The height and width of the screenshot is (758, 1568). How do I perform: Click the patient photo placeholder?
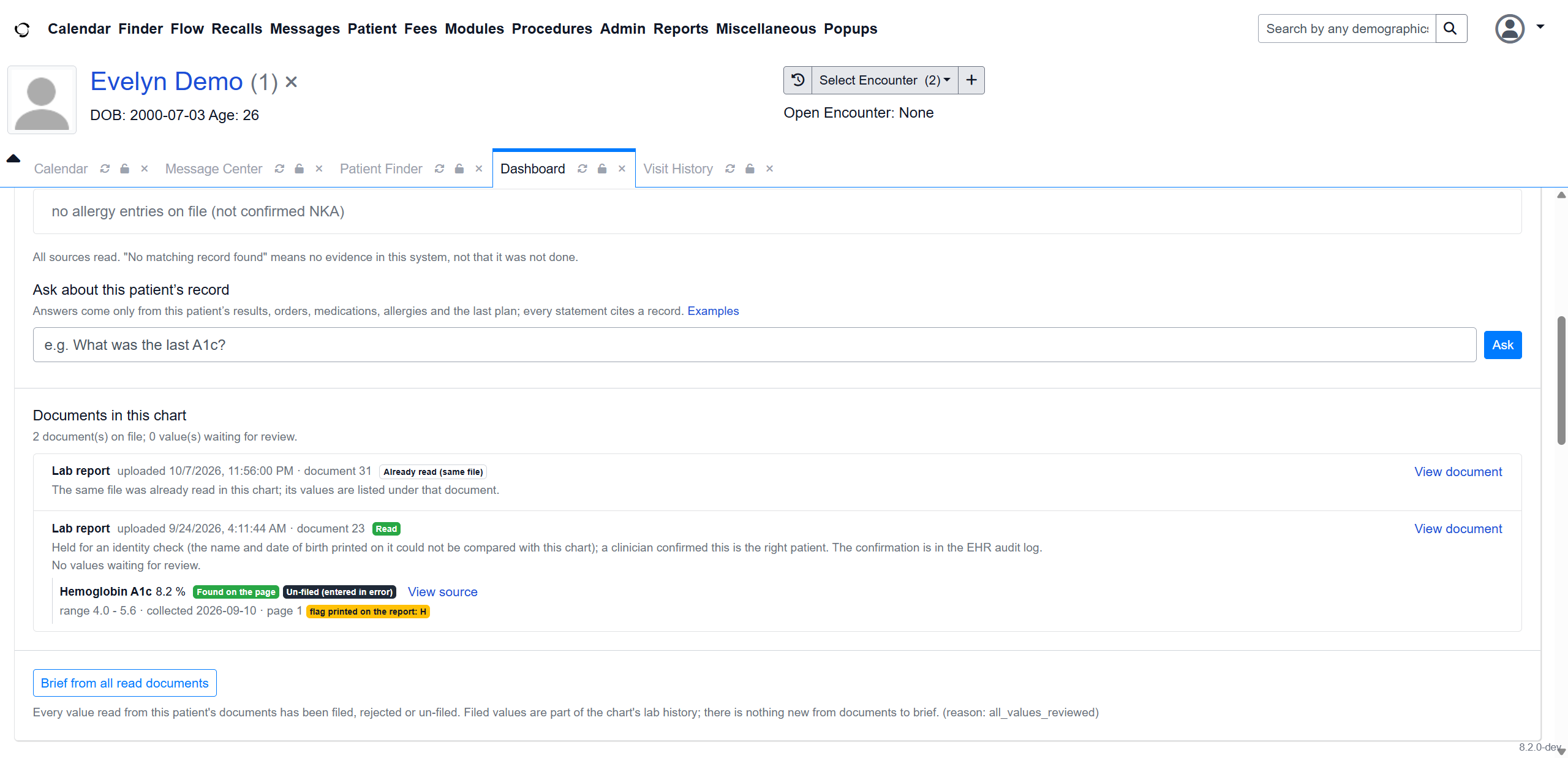[42, 100]
